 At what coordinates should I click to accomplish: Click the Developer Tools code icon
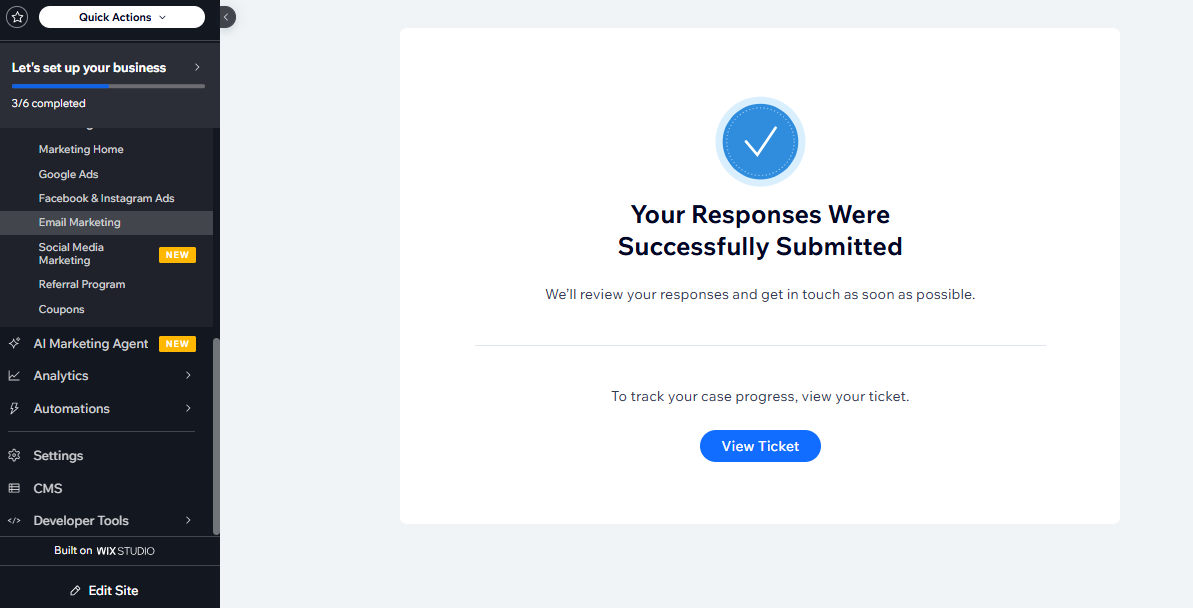pyautogui.click(x=14, y=520)
